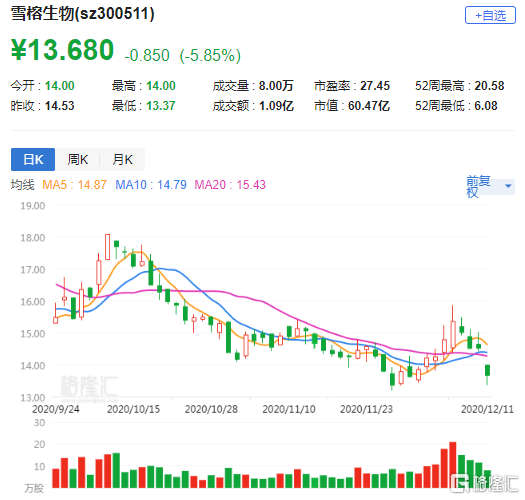Click the 2020/9/24 date axis label
Viewport: 525px width, 500px height.
point(56,409)
